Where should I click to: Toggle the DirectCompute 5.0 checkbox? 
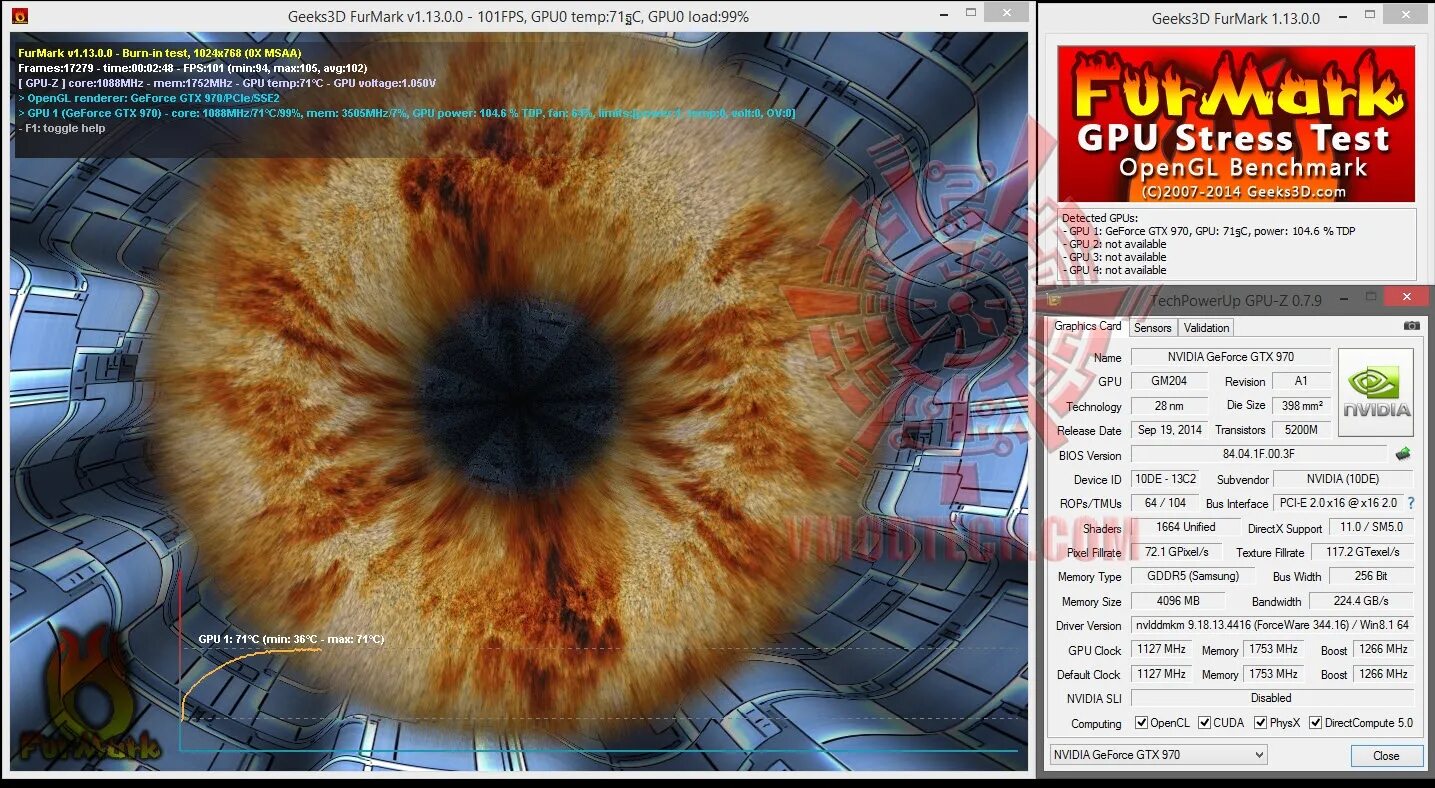point(1316,723)
